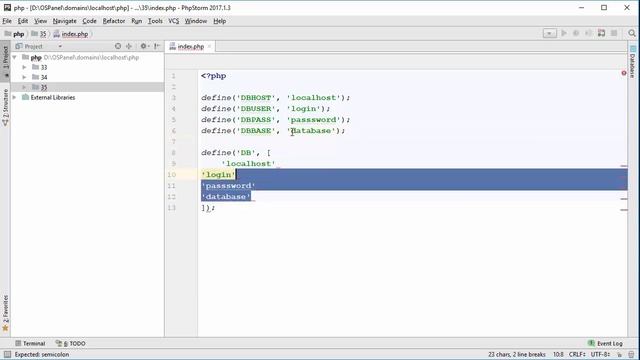Click line number 1 in gutter

[173, 76]
